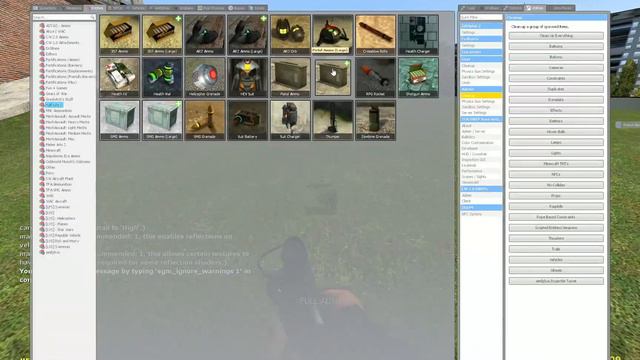Viewport: 640px width, 360px height.
Task: Clean up all Effects
Action: point(556,110)
